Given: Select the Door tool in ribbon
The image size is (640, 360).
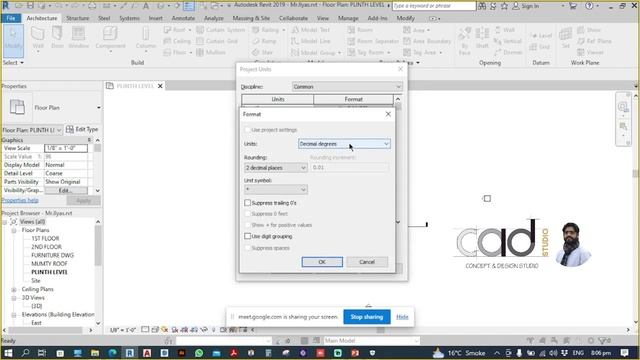Looking at the screenshot, I should coord(57,38).
